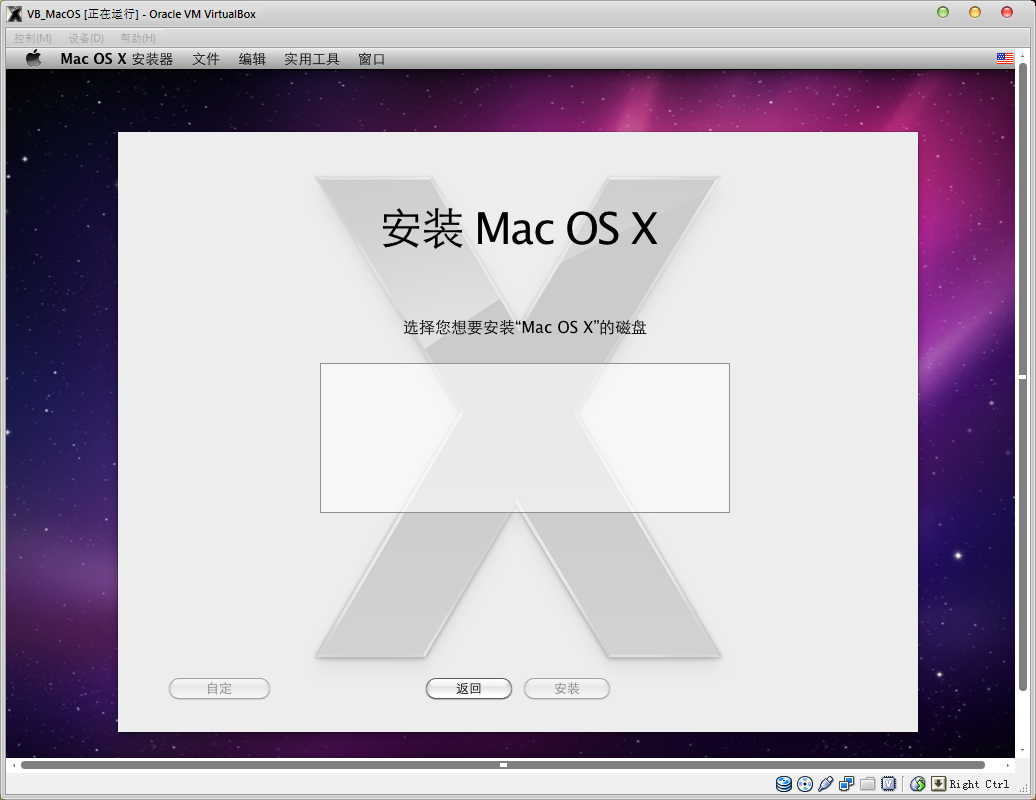Click the 自定 button

pyautogui.click(x=219, y=688)
